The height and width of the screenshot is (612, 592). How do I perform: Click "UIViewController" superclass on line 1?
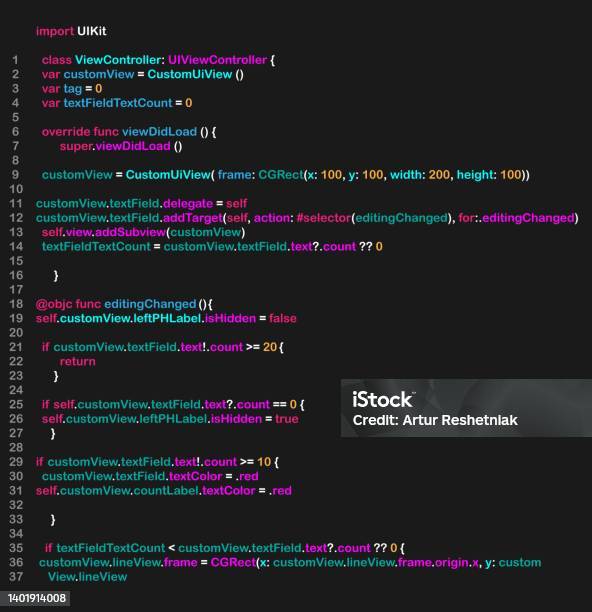point(217,60)
